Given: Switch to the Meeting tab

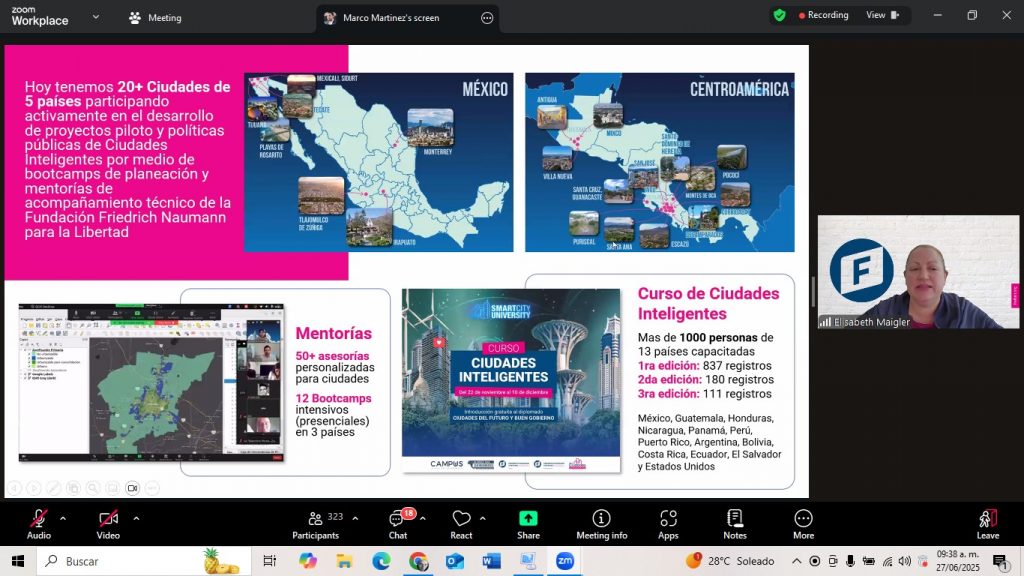Looking at the screenshot, I should point(155,18).
